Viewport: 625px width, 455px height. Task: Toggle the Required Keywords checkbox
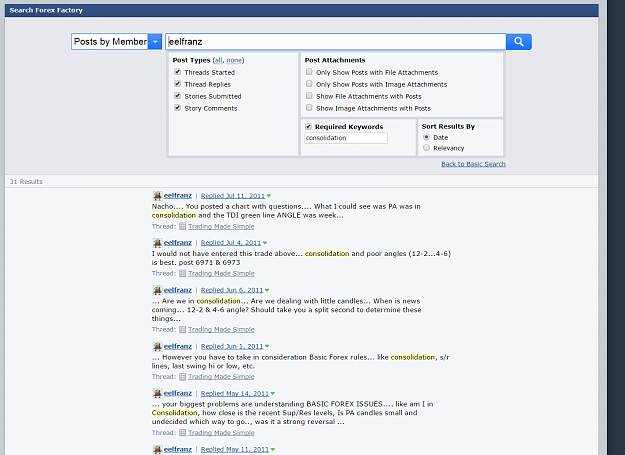(x=308, y=126)
